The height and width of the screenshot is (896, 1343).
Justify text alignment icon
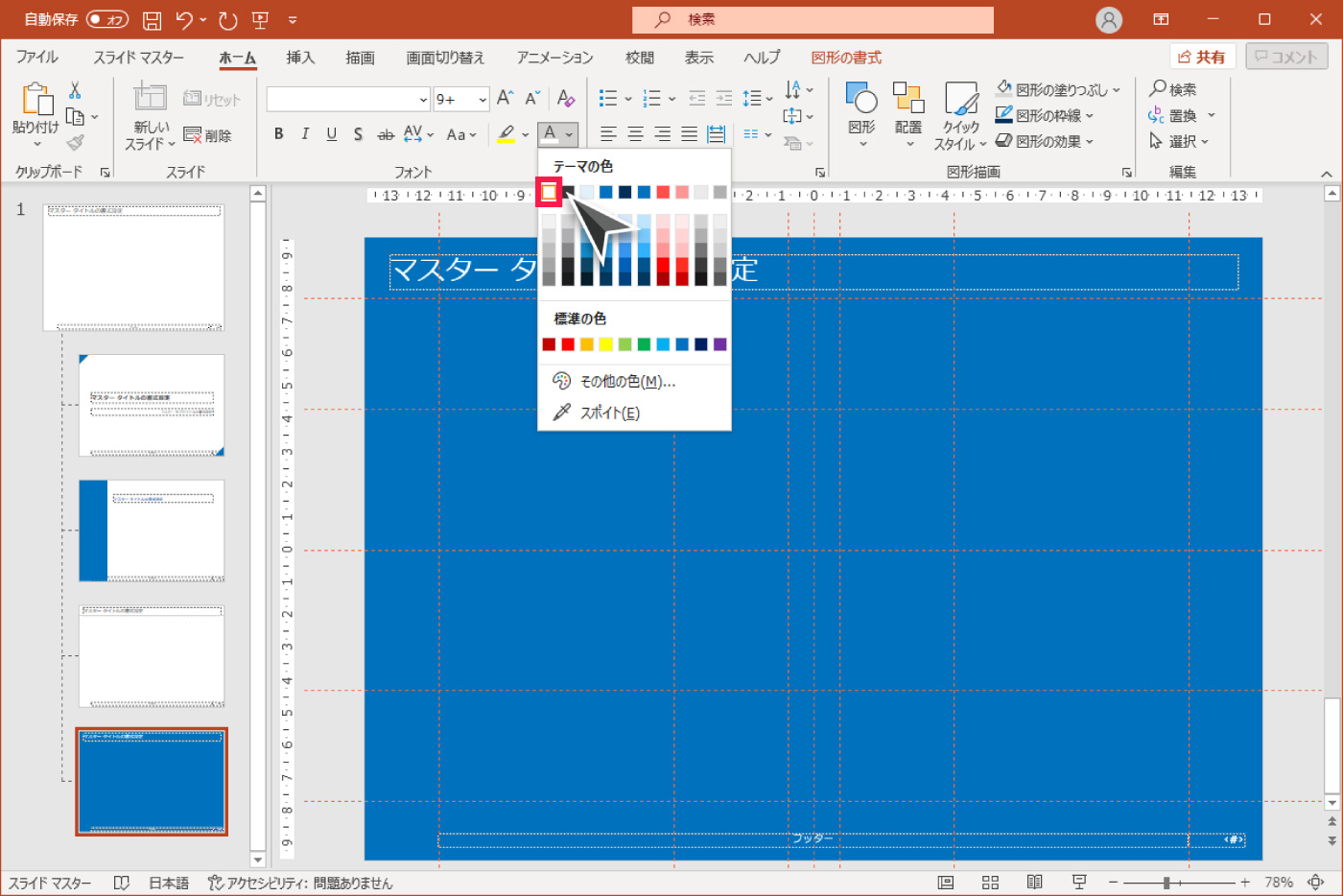click(x=689, y=134)
